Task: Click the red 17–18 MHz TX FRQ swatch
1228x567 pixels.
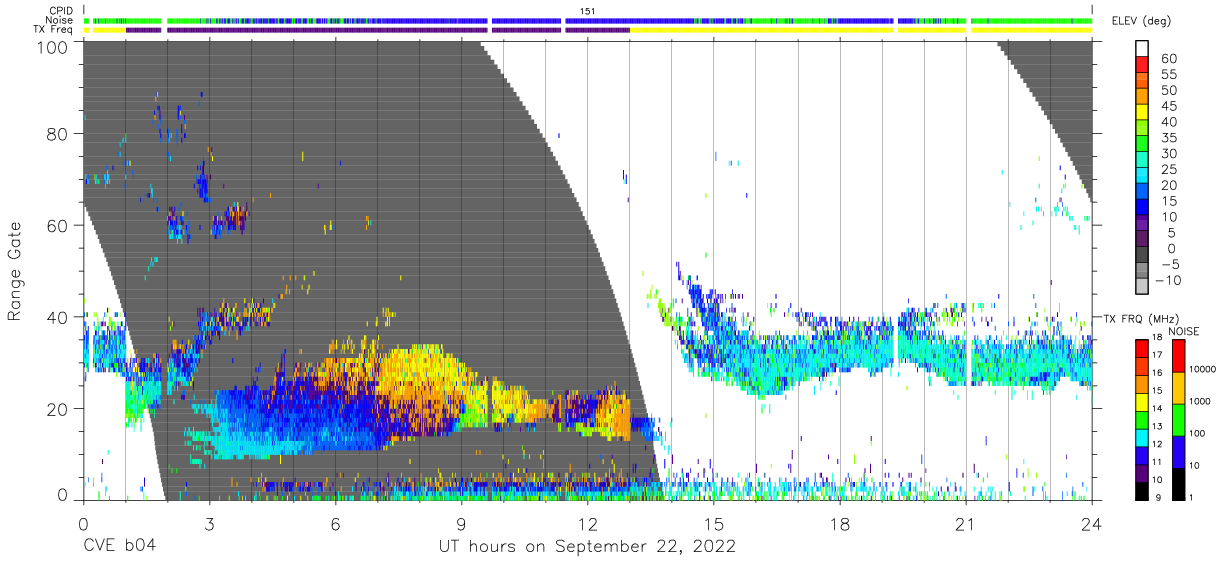Action: pyautogui.click(x=1142, y=347)
